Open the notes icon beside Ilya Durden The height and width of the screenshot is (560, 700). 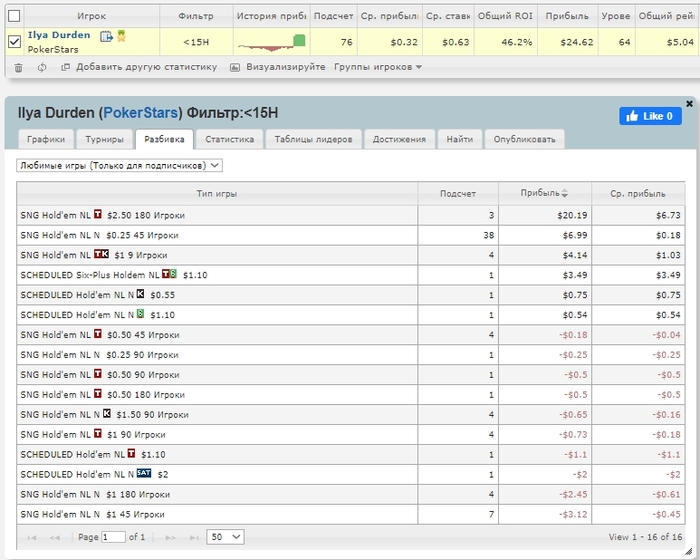106,36
